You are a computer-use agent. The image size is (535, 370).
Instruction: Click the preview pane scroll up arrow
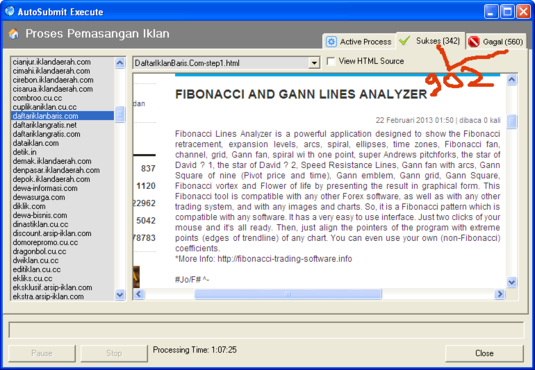[x=511, y=80]
